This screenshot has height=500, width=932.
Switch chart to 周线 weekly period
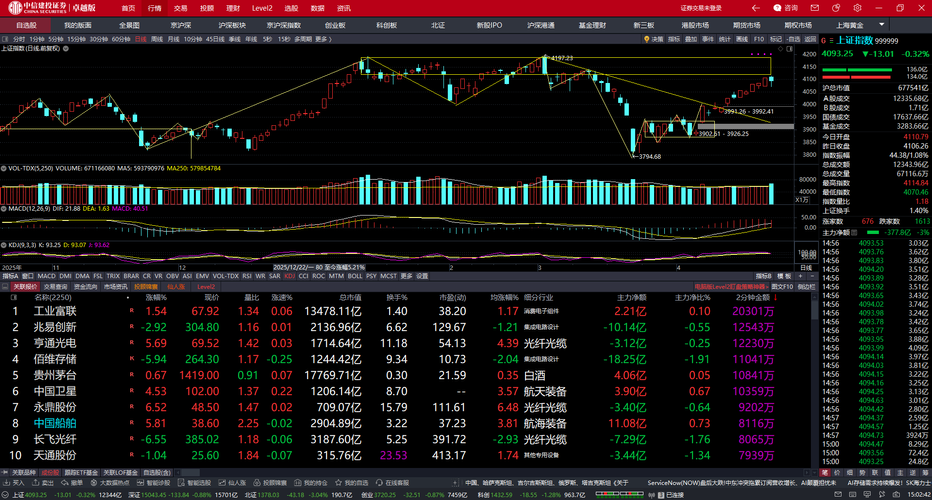157,39
